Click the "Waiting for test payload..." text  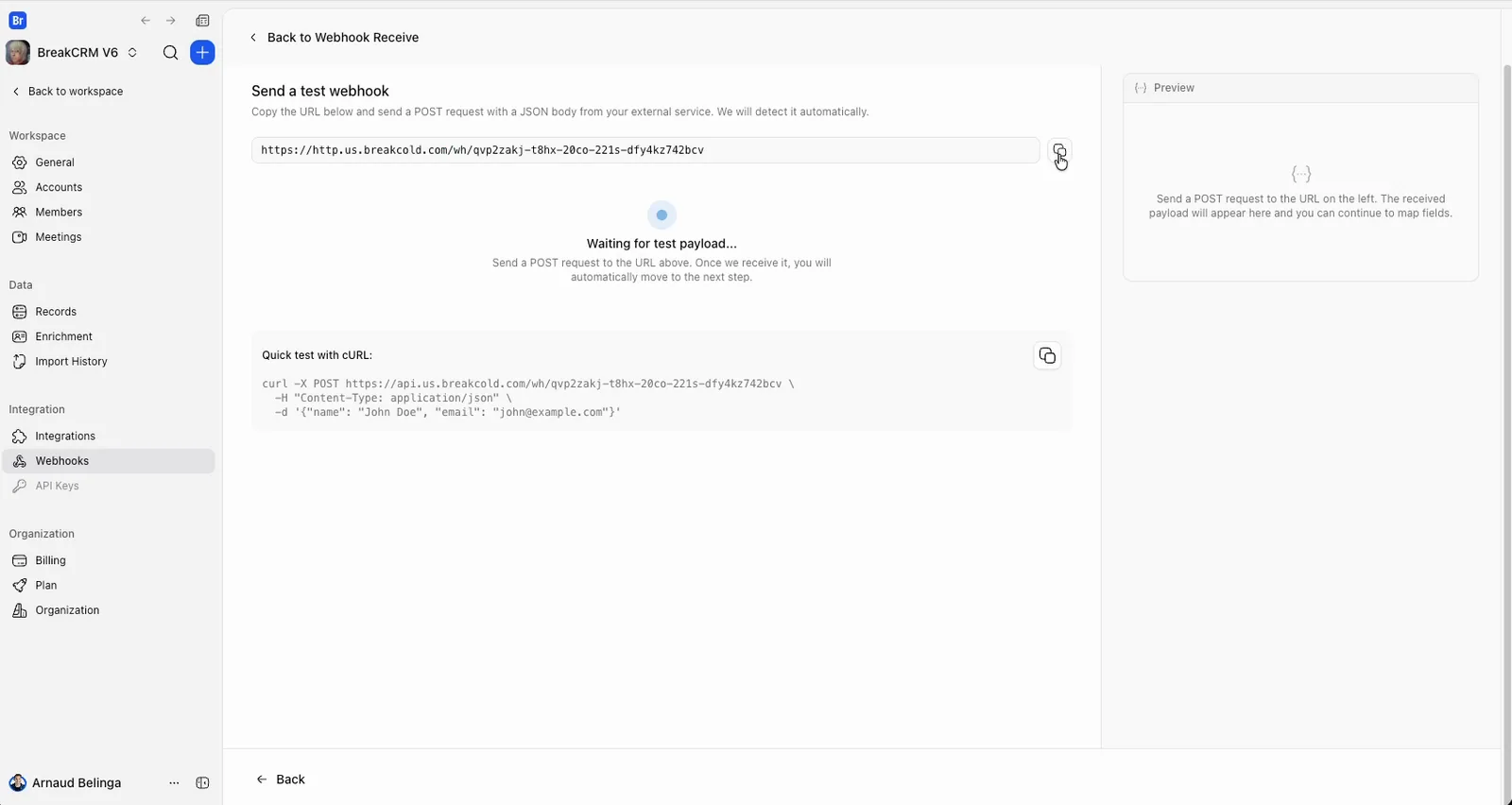661,244
